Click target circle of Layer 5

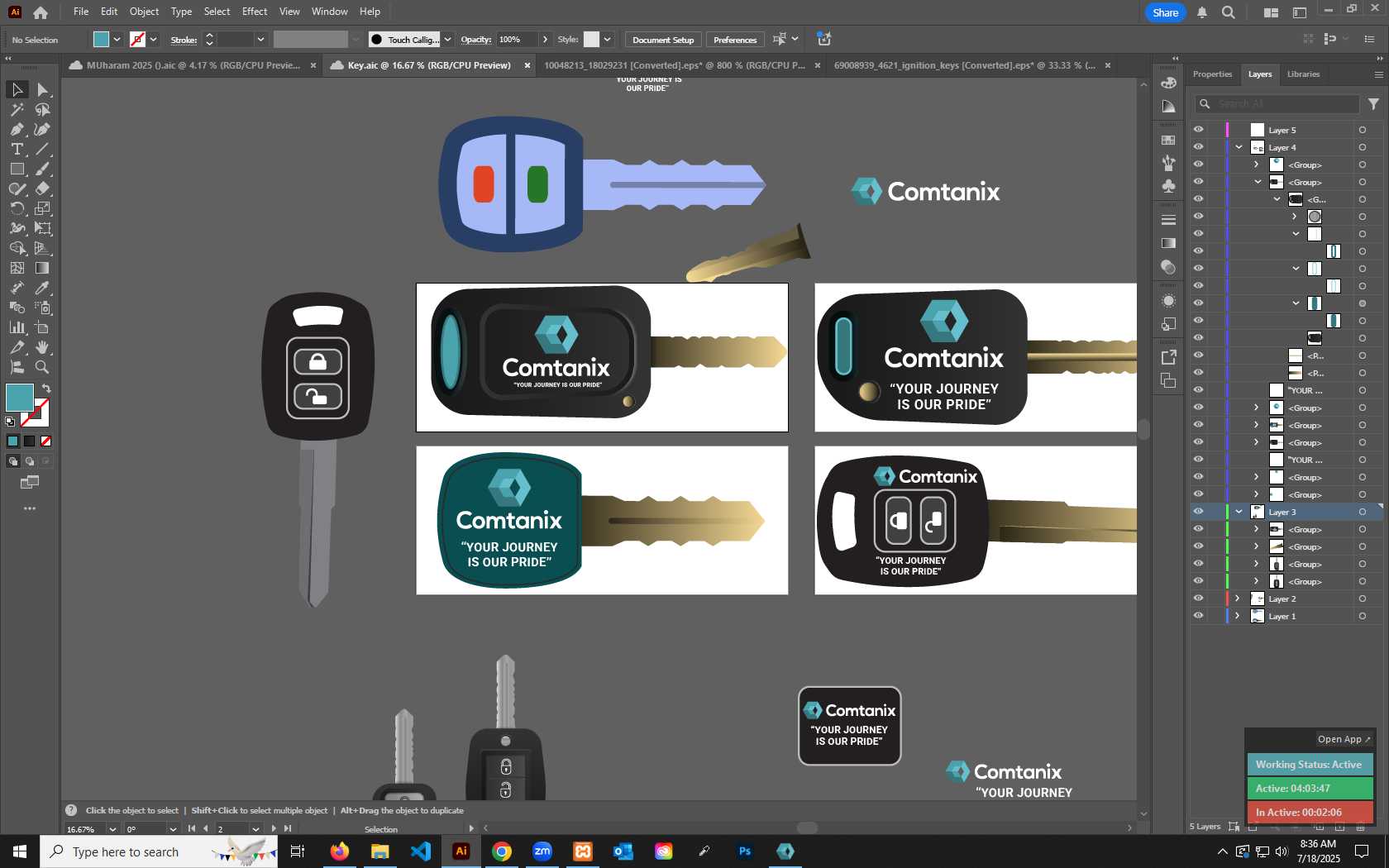(x=1363, y=130)
